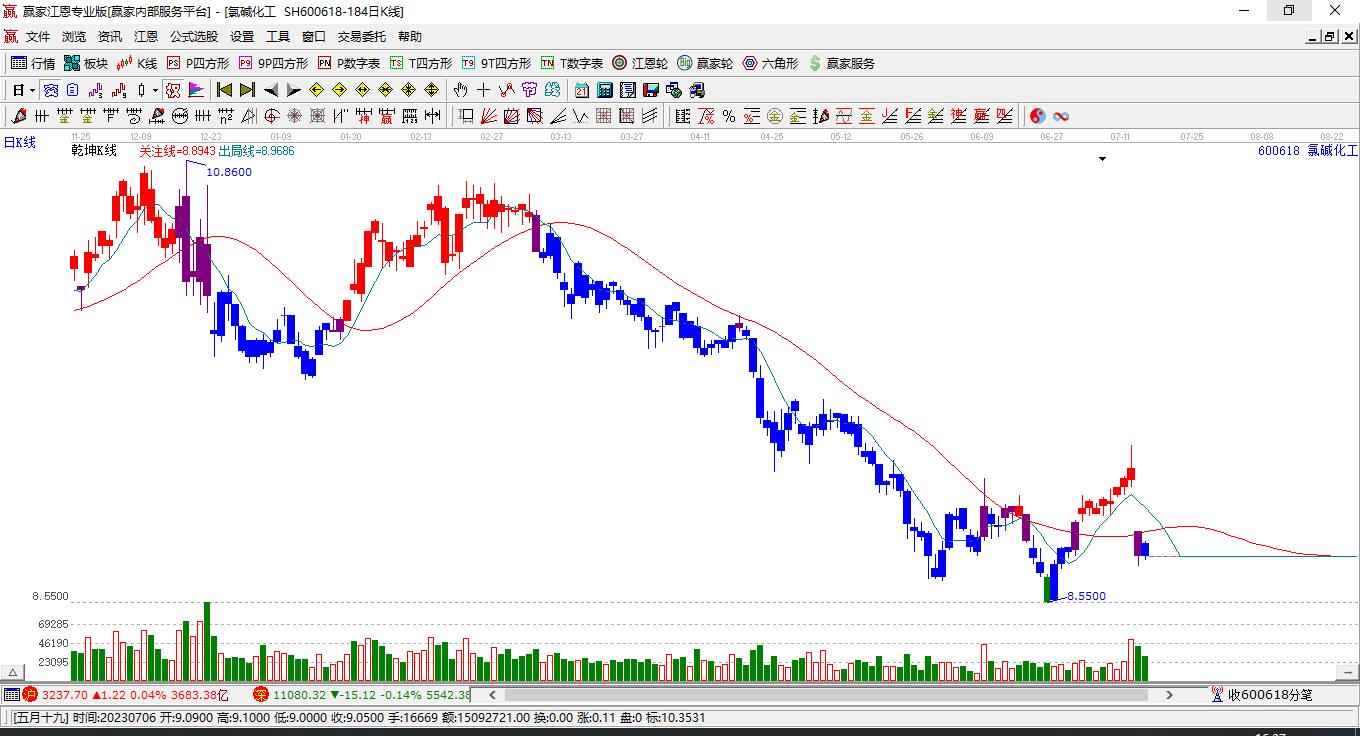
Task: Launch the 江恩轮 Gann wheel
Action: click(640, 63)
